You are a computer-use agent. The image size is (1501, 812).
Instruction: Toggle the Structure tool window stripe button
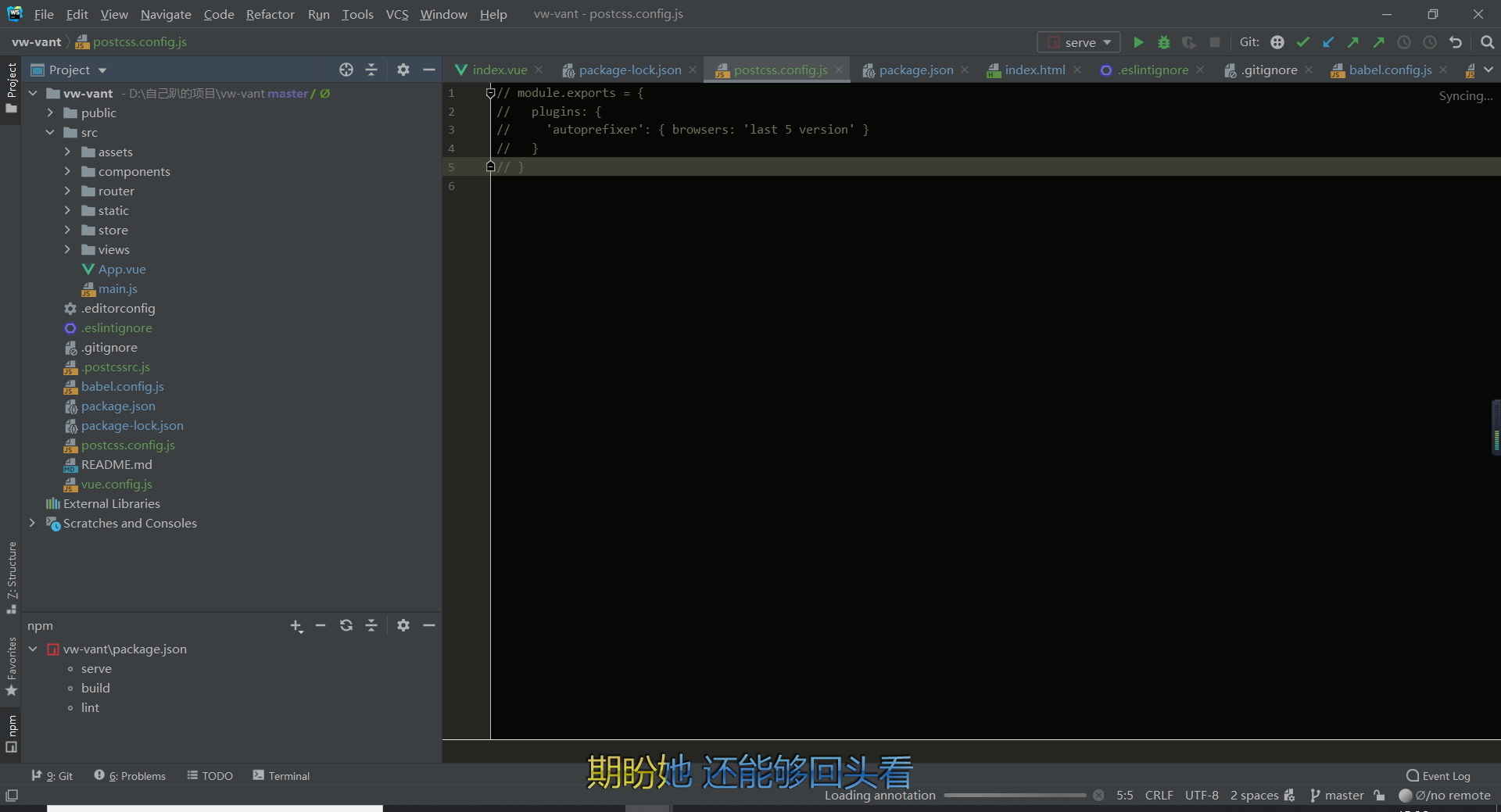(12, 578)
